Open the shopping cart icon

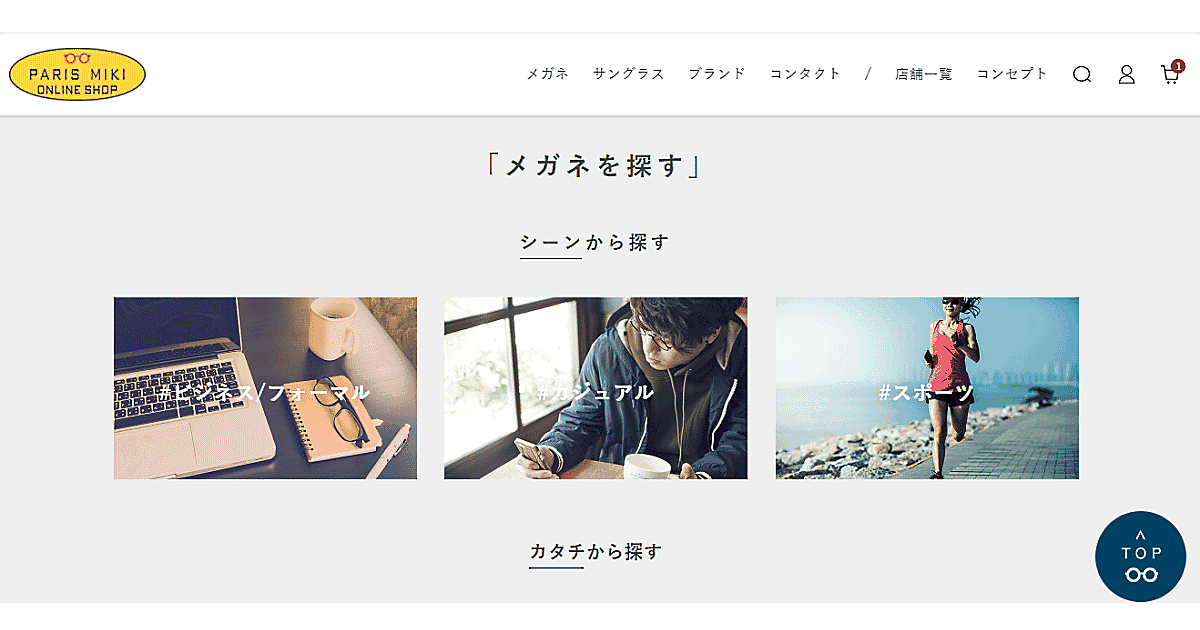click(x=1169, y=75)
